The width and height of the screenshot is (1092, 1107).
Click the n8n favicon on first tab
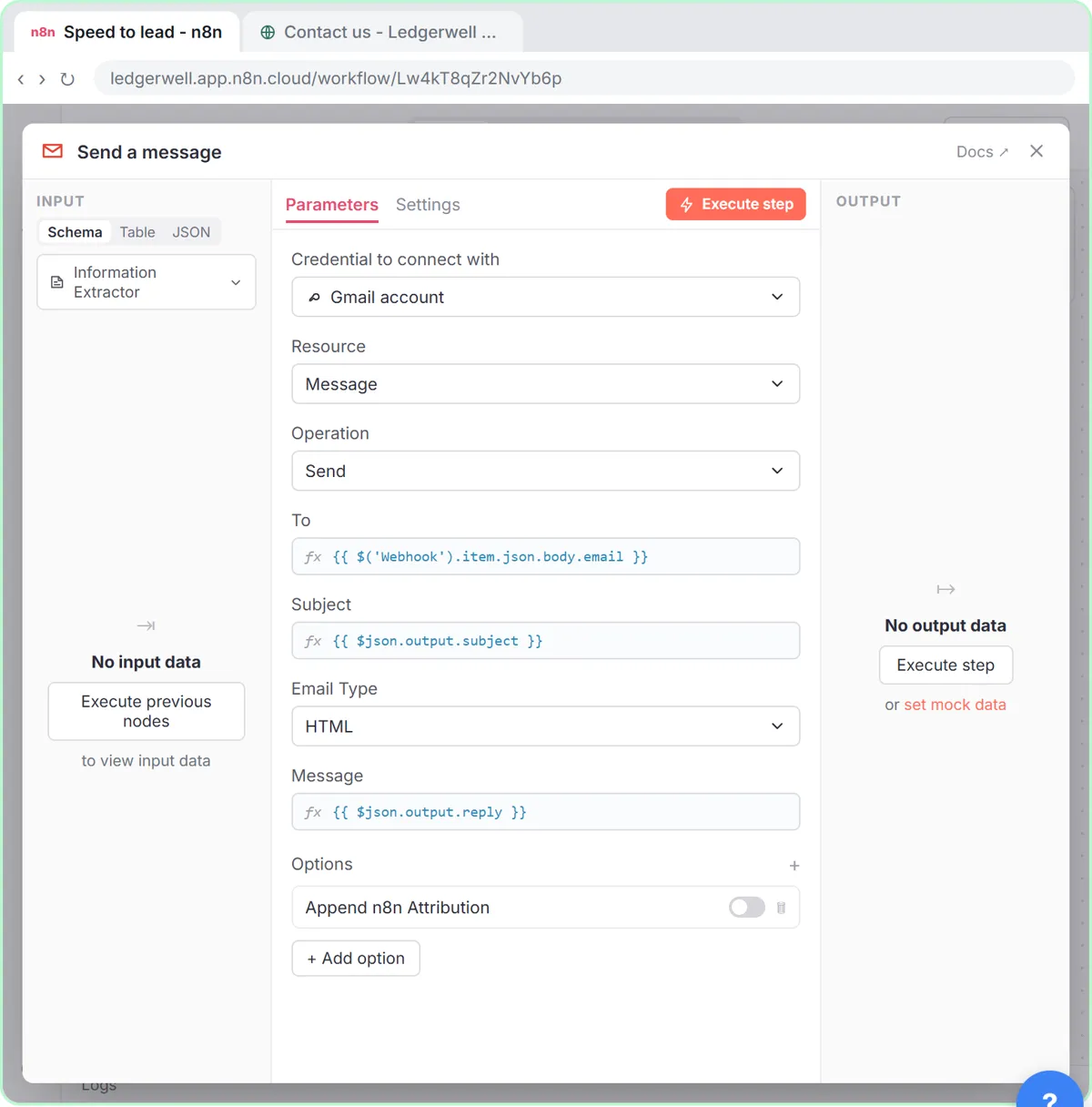pos(43,32)
